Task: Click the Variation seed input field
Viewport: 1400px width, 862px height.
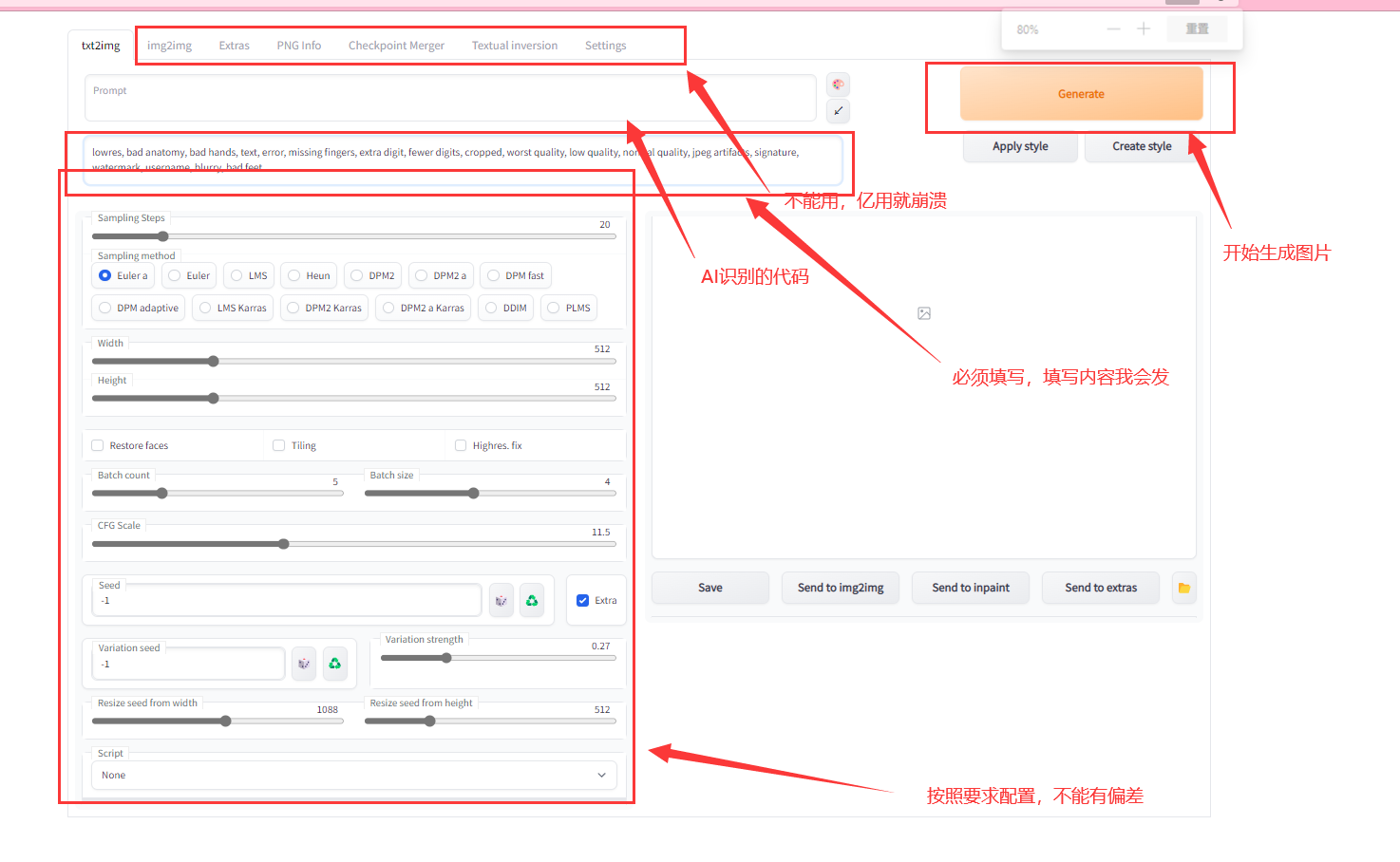Action: point(188,664)
